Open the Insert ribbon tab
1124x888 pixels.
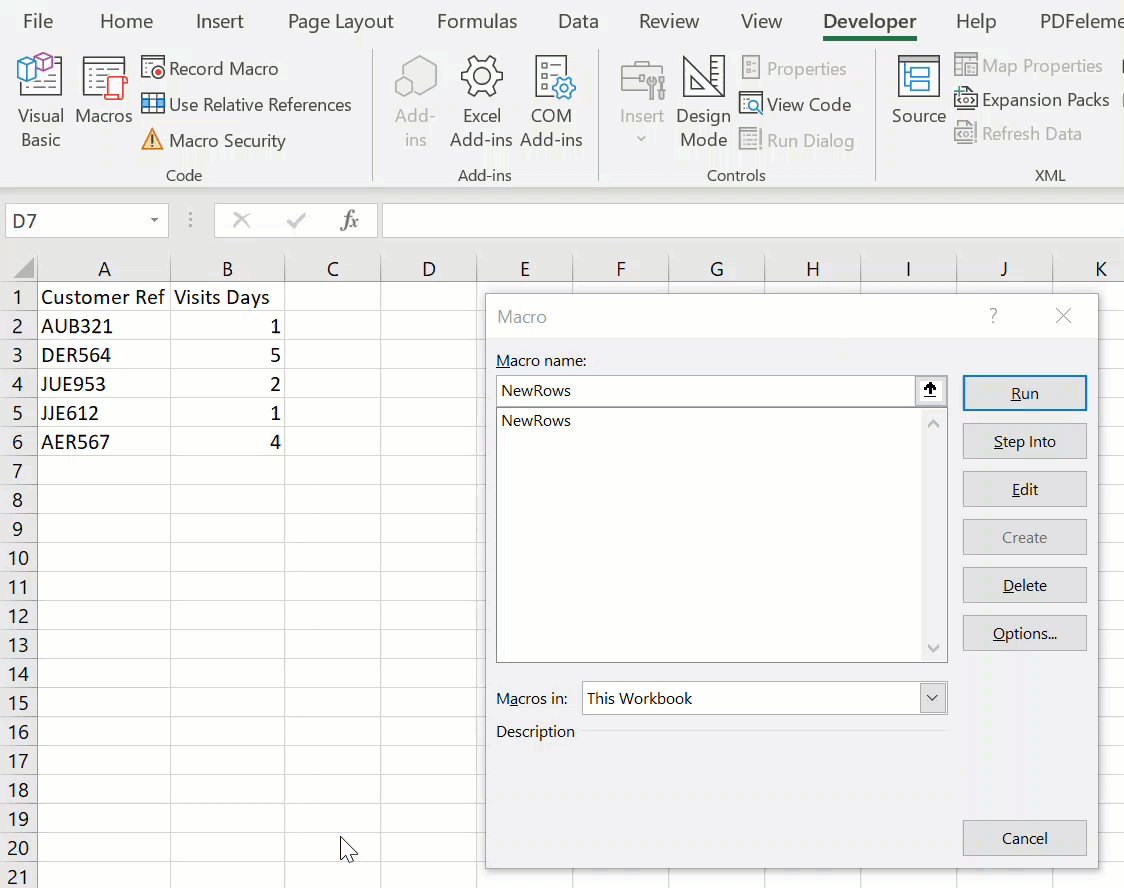[x=219, y=22]
